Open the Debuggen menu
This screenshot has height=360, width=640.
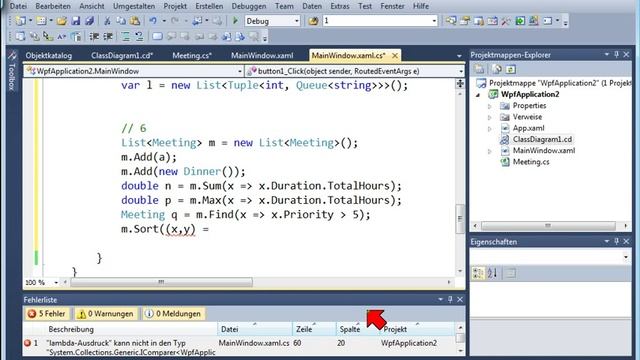[x=249, y=6]
